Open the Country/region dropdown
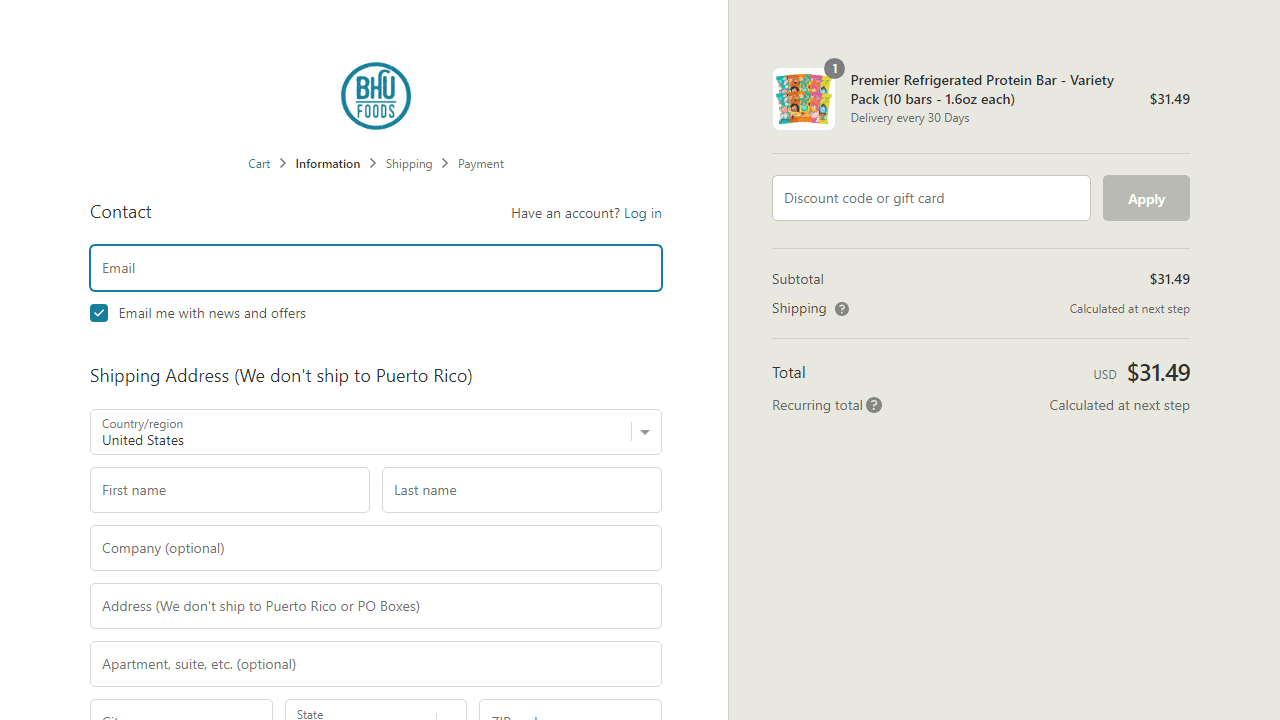Image resolution: width=1280 pixels, height=720 pixels. click(x=375, y=432)
